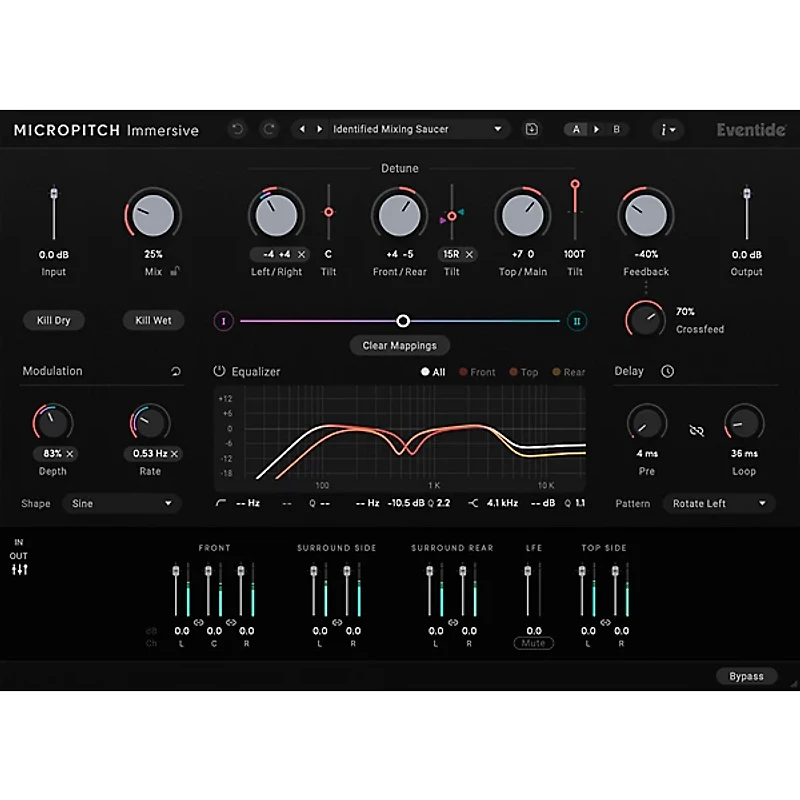Switch to the OUT meter view

coord(18,556)
